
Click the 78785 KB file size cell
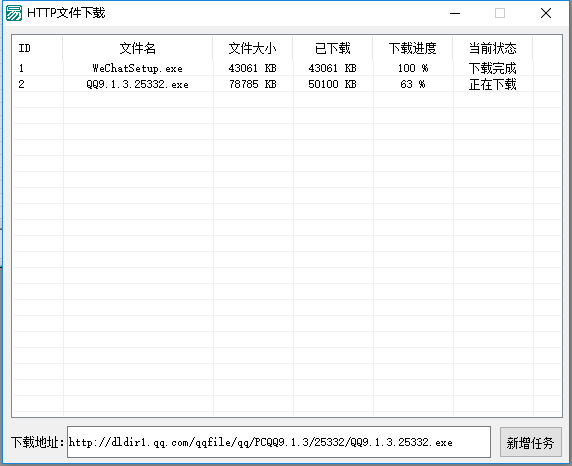252,84
